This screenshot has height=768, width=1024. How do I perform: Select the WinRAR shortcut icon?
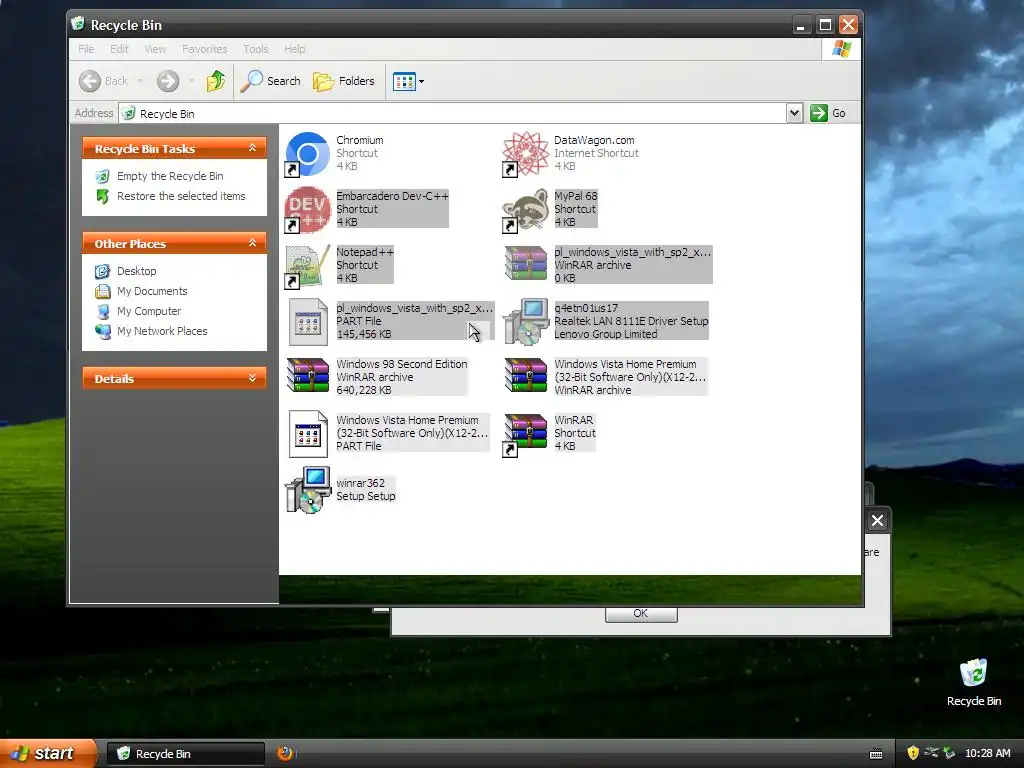526,434
